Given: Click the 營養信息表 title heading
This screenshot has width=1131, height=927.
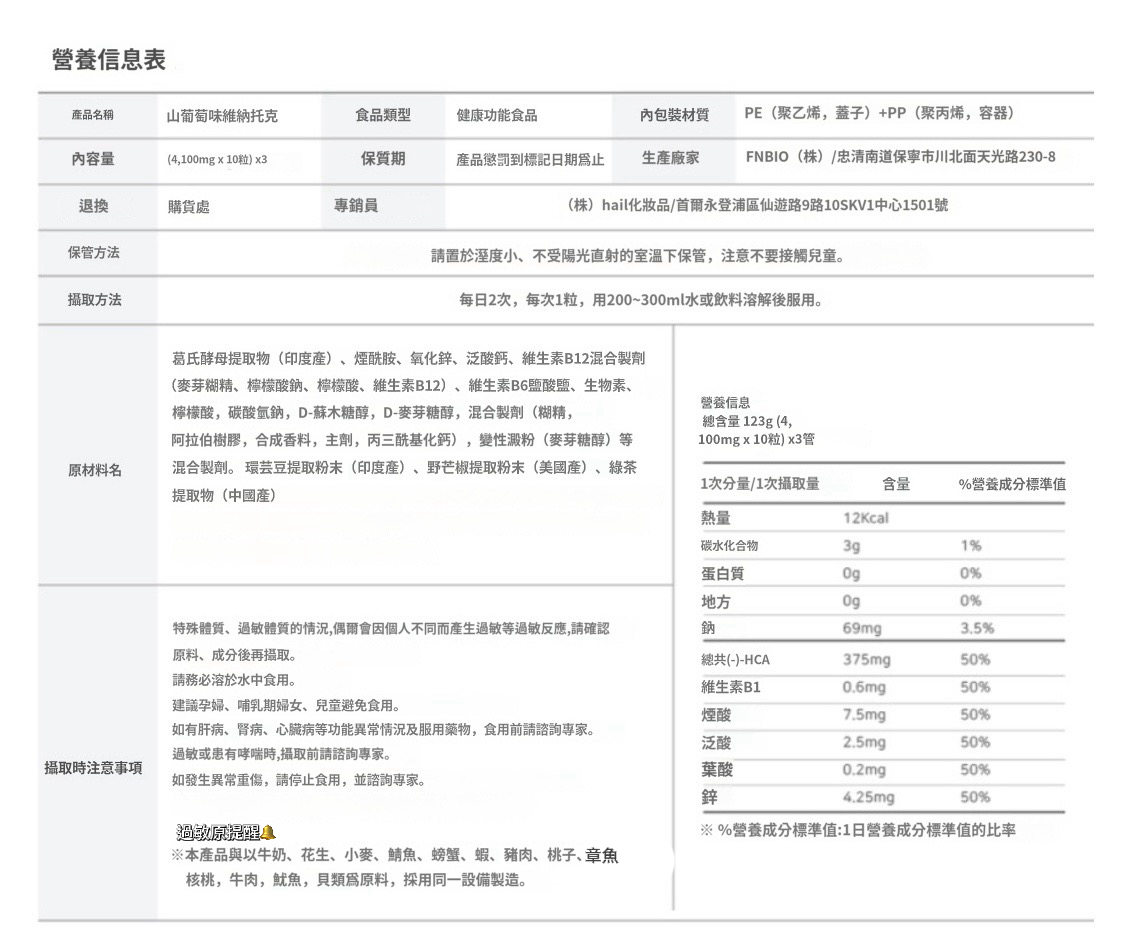Looking at the screenshot, I should (109, 59).
